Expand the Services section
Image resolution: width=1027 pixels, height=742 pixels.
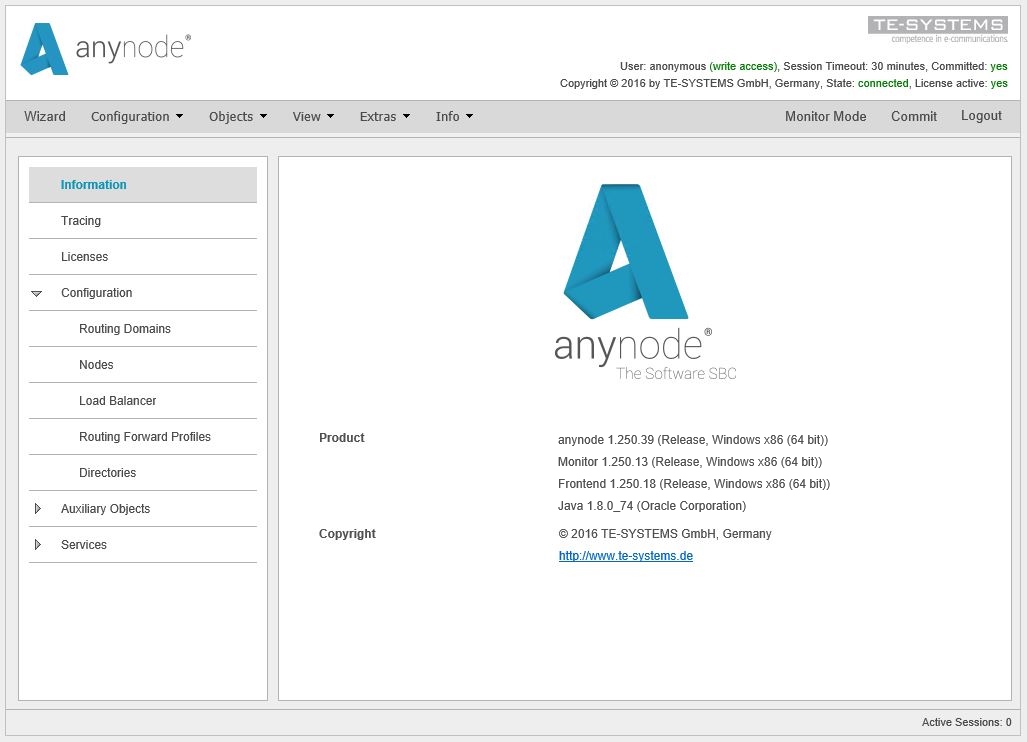(37, 545)
